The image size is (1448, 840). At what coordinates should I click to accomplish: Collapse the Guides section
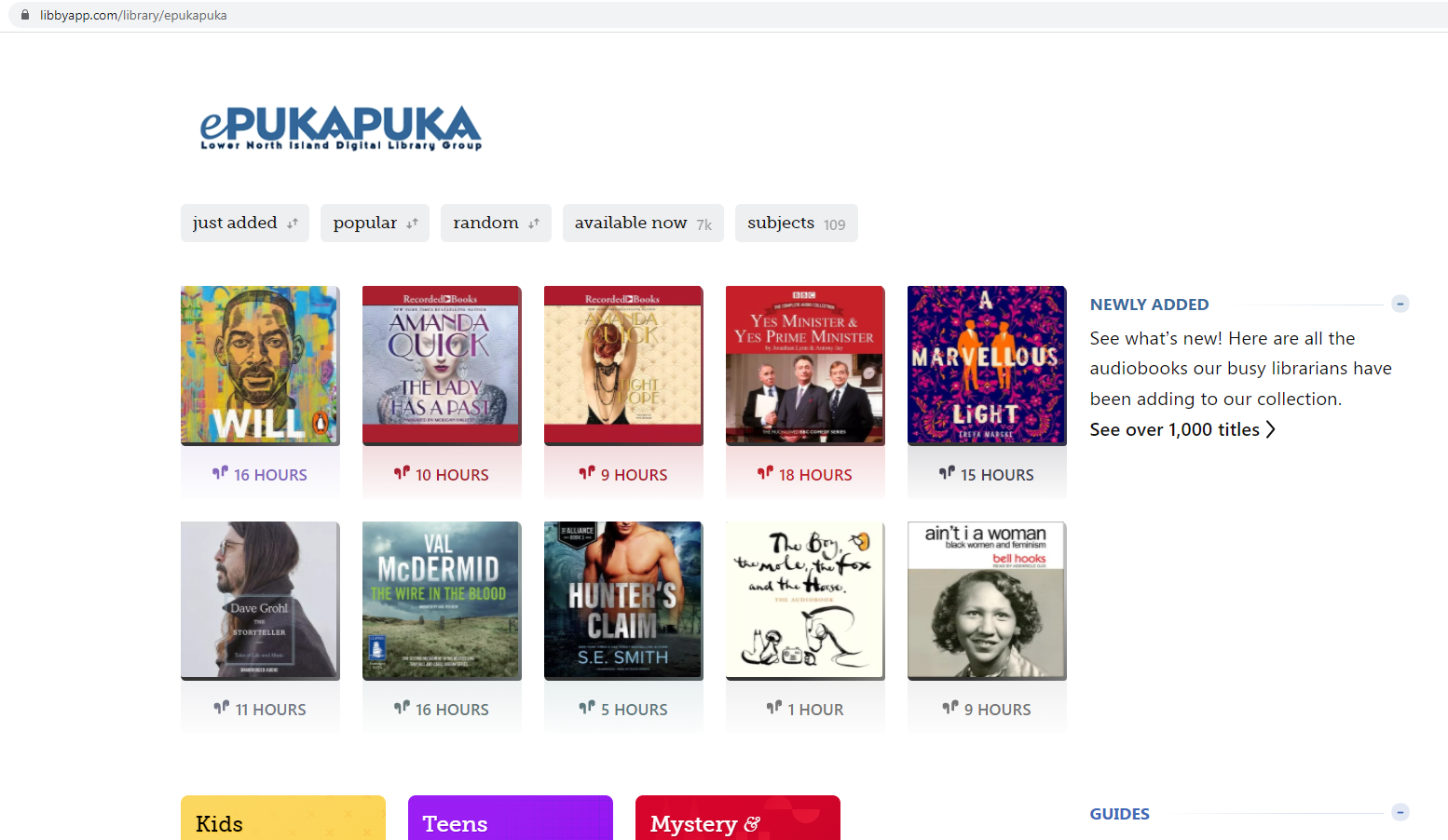pos(1400,812)
